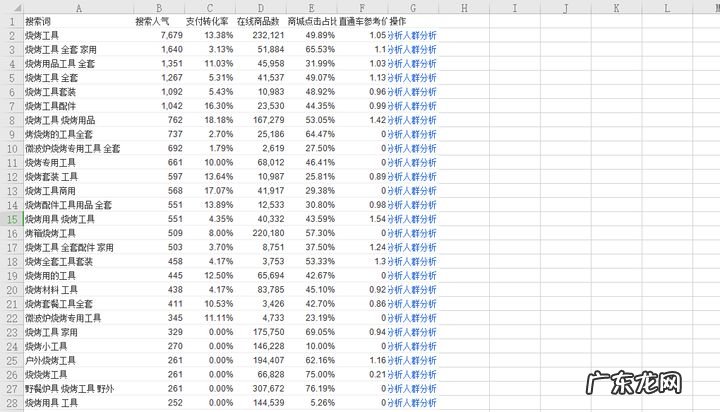Select the 操作 header cell
The width and height of the screenshot is (720, 412).
(413, 22)
